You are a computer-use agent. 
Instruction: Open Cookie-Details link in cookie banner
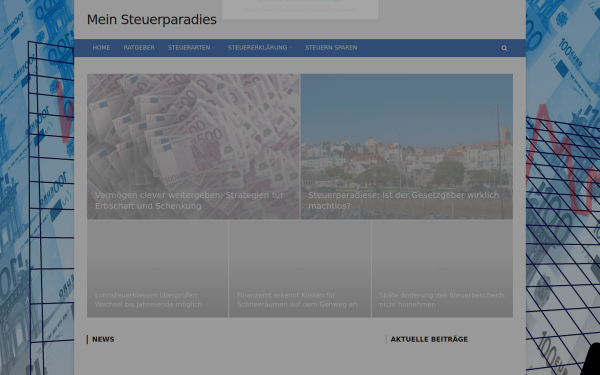click(x=261, y=9)
